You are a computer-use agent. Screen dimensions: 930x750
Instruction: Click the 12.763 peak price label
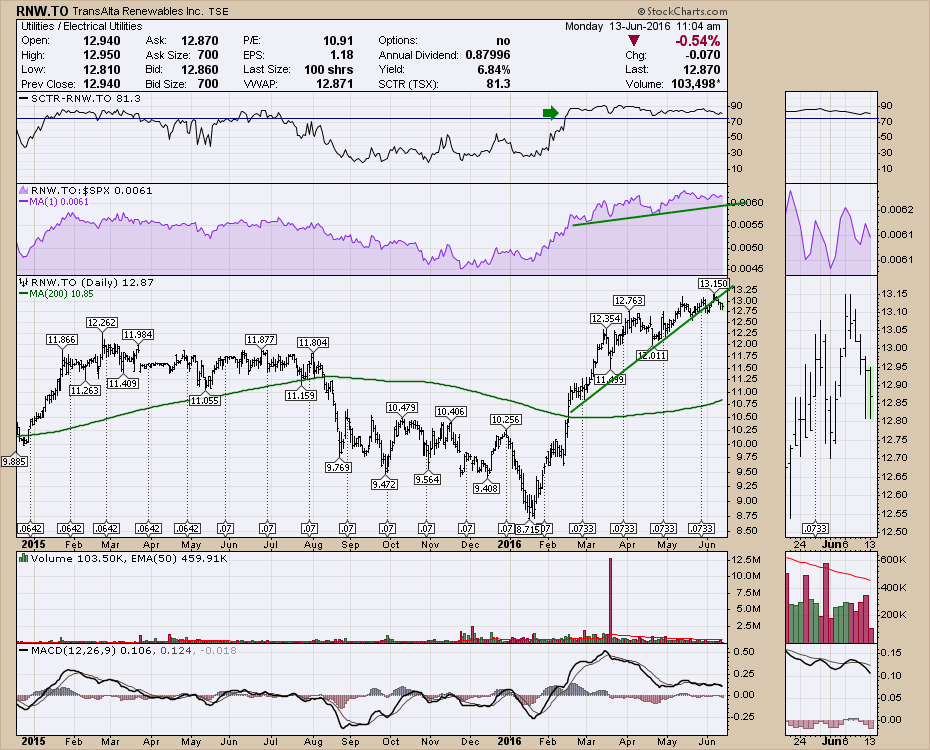coord(629,301)
